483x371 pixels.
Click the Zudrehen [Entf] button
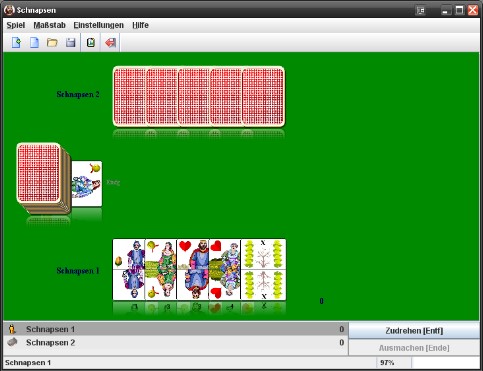point(414,331)
